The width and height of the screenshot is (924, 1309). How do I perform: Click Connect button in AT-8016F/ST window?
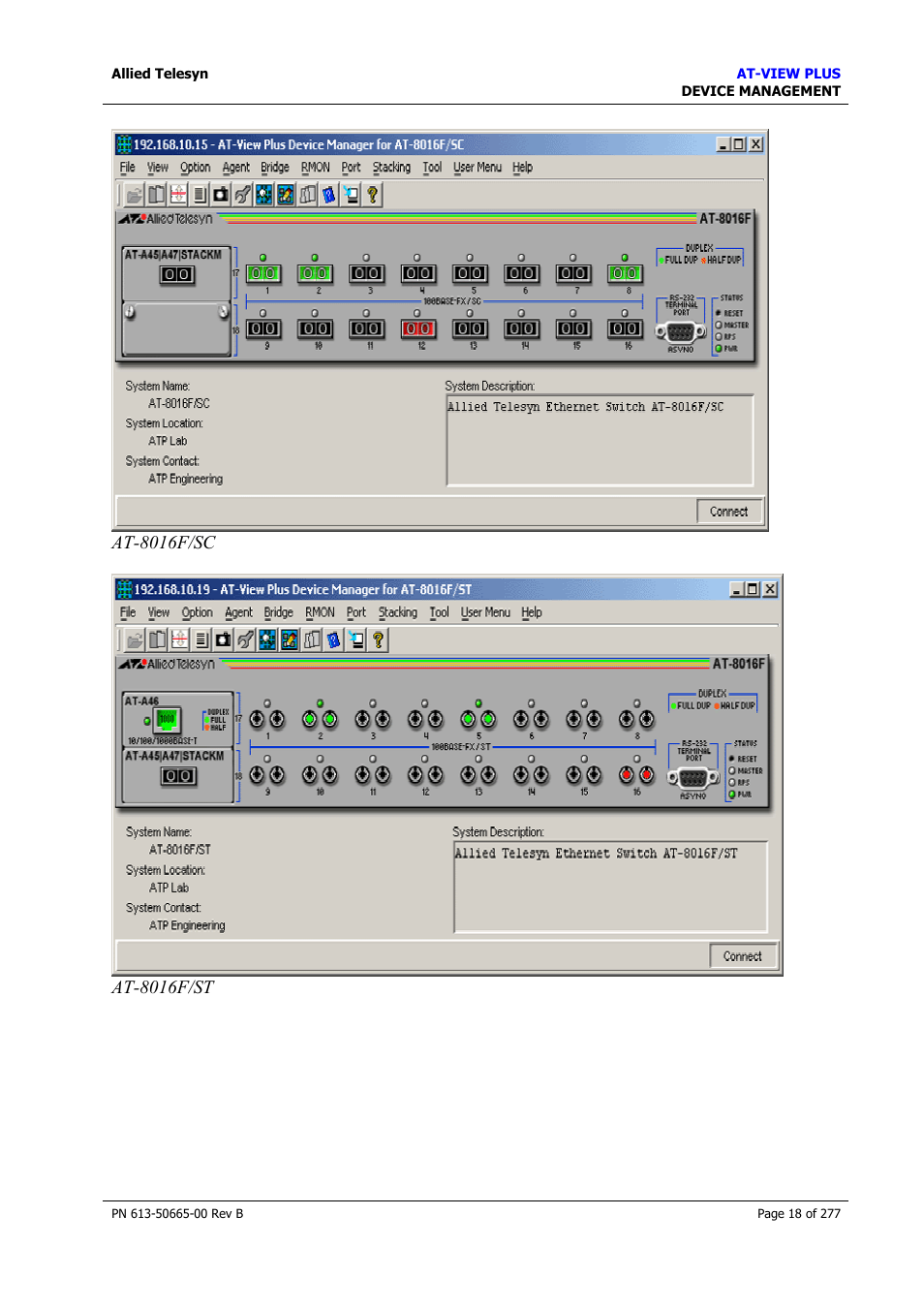(x=743, y=956)
